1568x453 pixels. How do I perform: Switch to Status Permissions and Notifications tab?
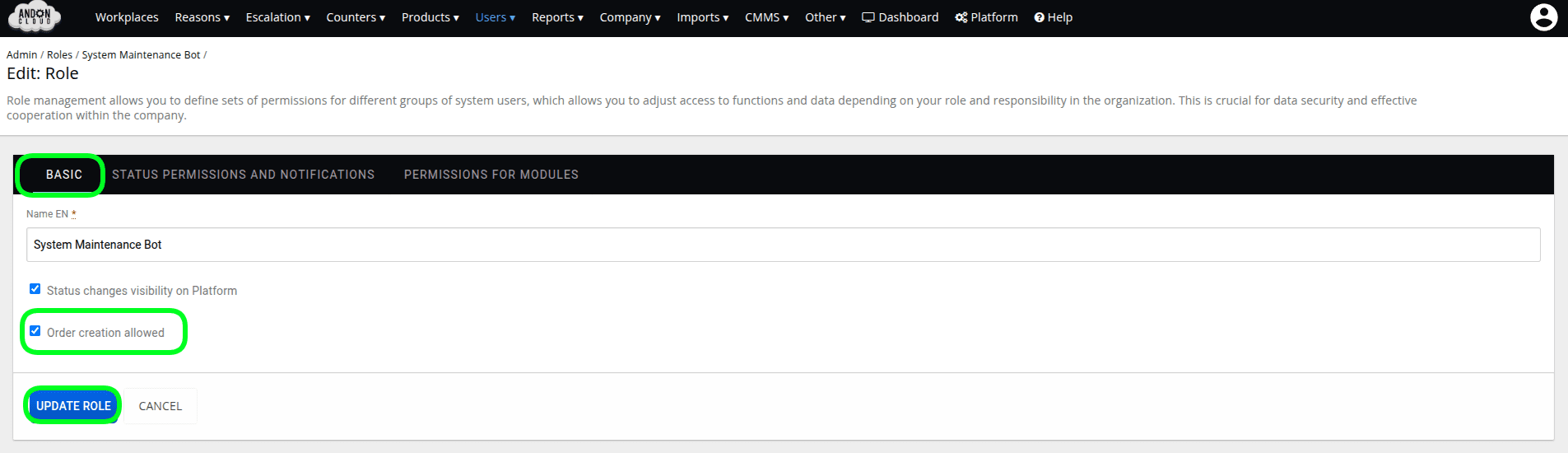click(243, 175)
